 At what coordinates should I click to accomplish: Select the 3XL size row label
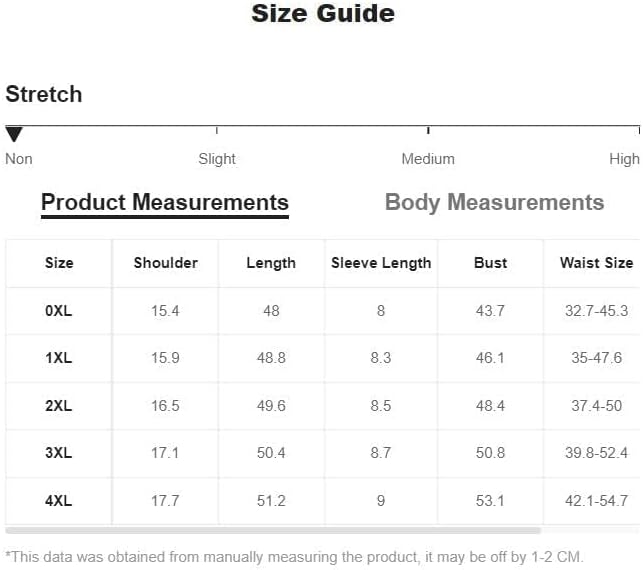(59, 453)
